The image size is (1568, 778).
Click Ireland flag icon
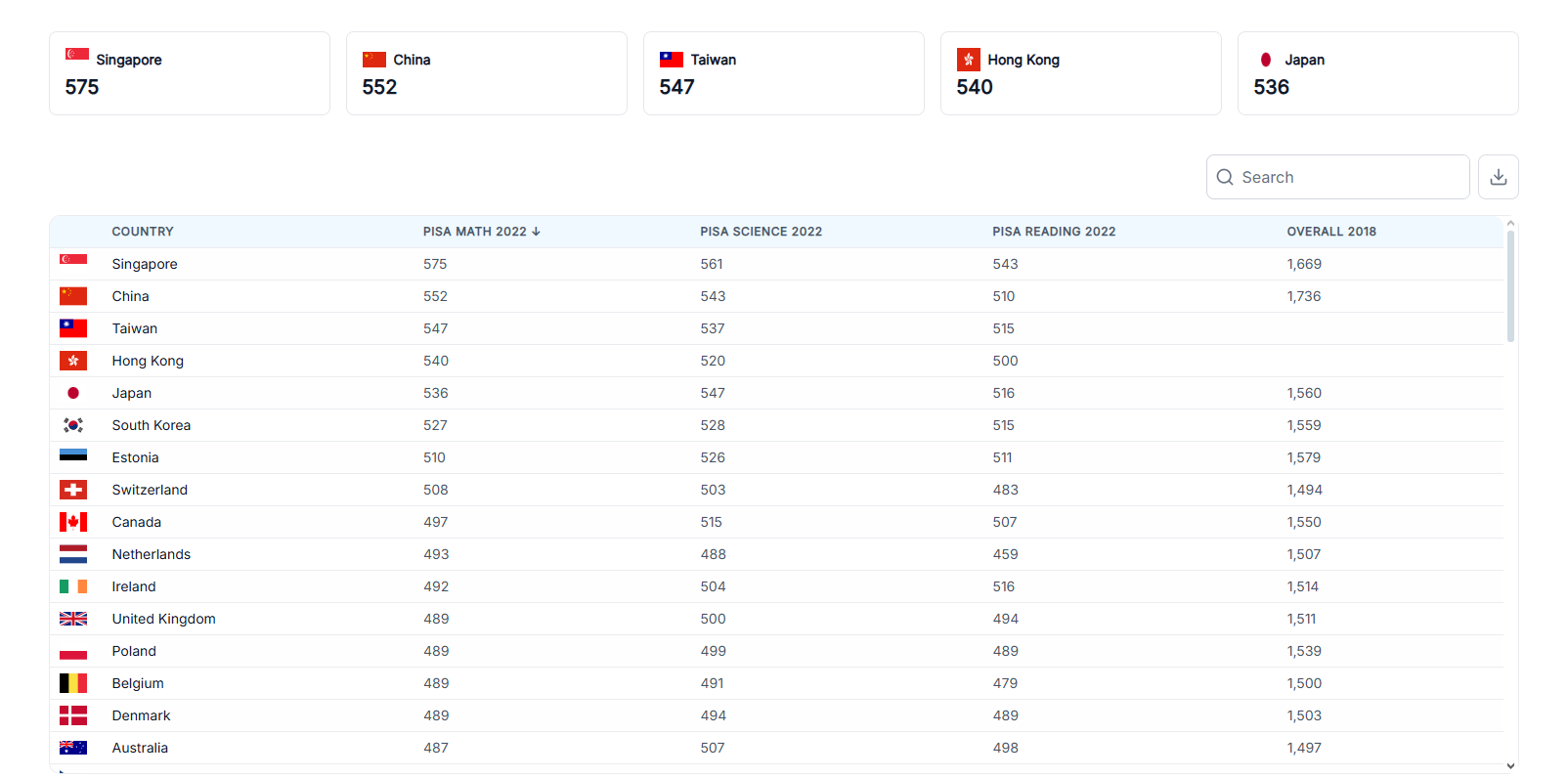pos(73,586)
